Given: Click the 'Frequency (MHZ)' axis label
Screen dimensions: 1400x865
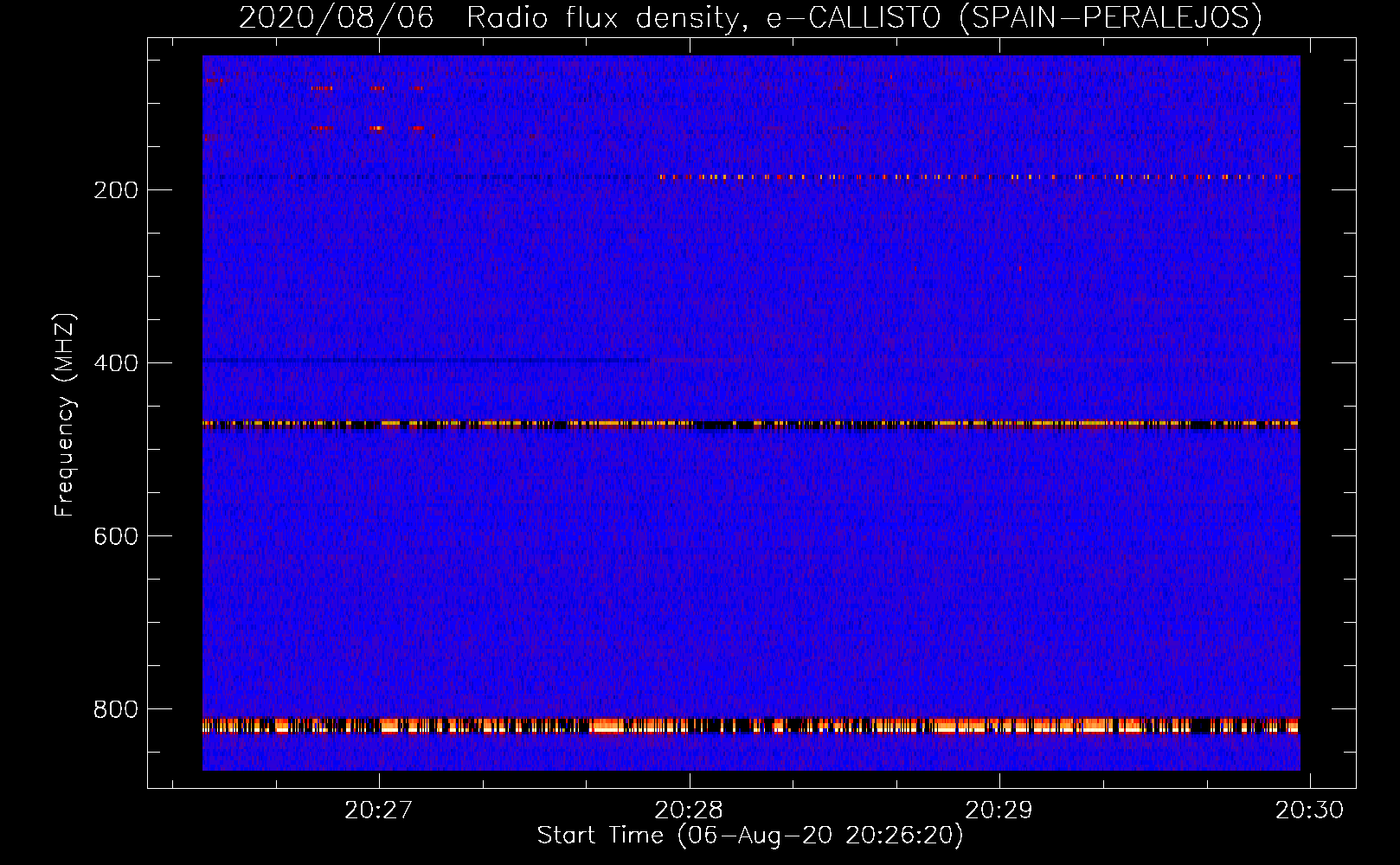Looking at the screenshot, I should (x=65, y=414).
